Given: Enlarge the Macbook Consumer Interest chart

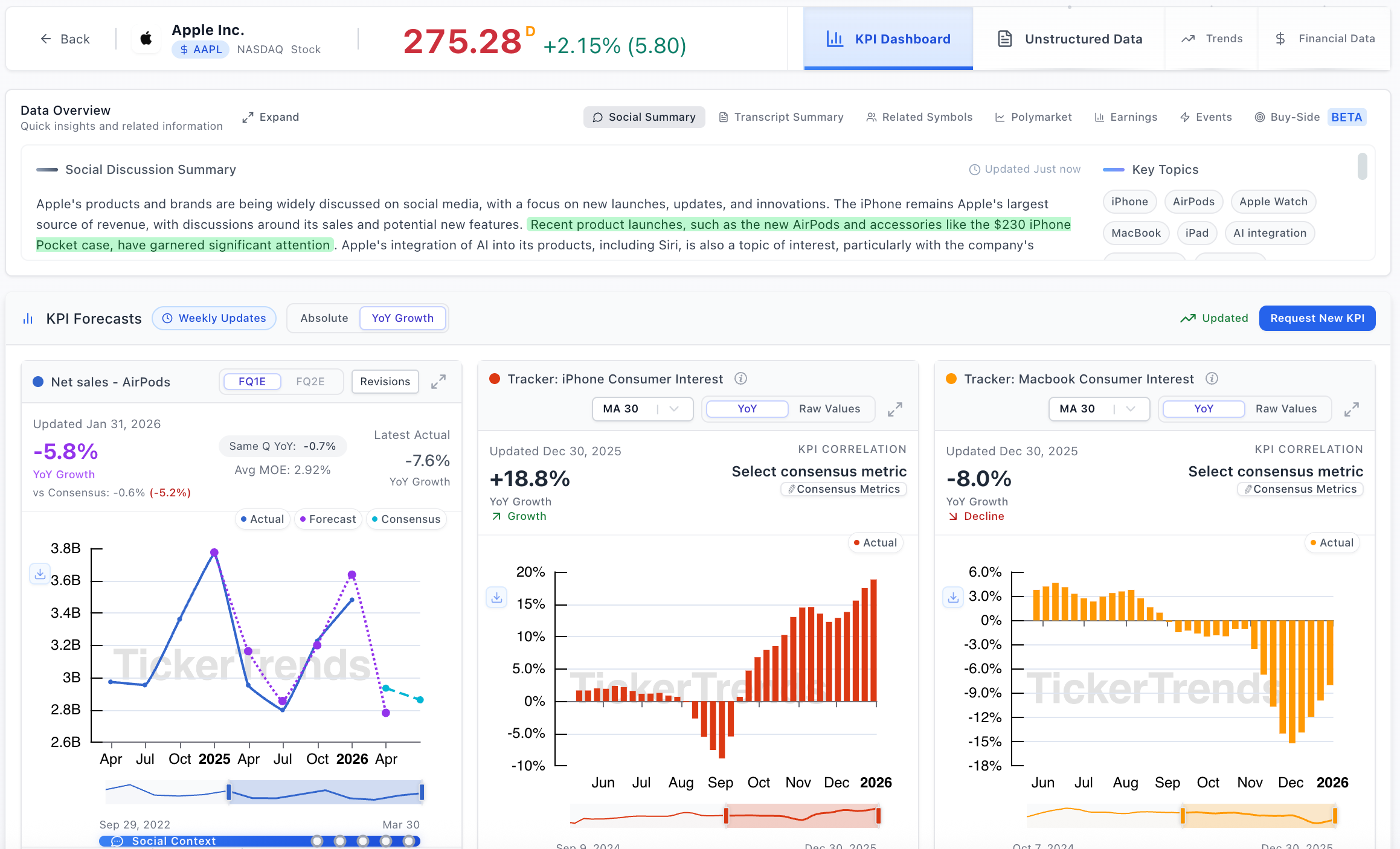Looking at the screenshot, I should [x=1352, y=409].
